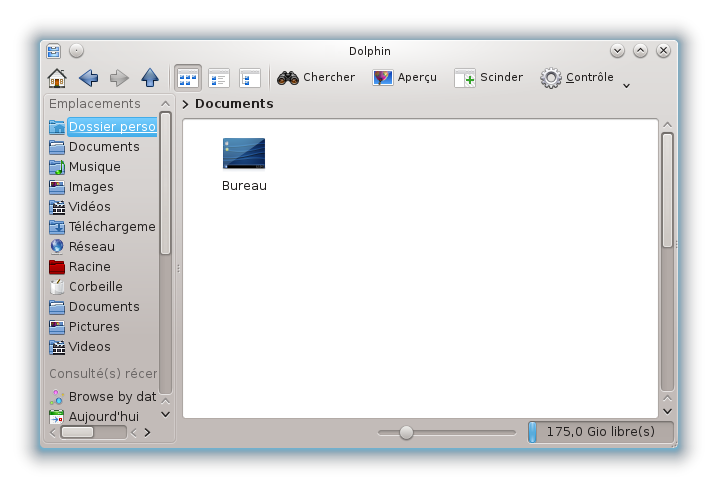This screenshot has width=718, height=488.
Task: Click the Consulté(s) récemment section header
Action: tap(103, 374)
